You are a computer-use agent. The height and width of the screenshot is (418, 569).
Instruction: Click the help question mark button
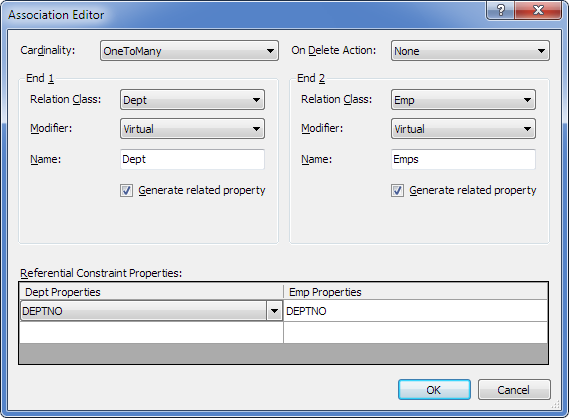[500, 9]
